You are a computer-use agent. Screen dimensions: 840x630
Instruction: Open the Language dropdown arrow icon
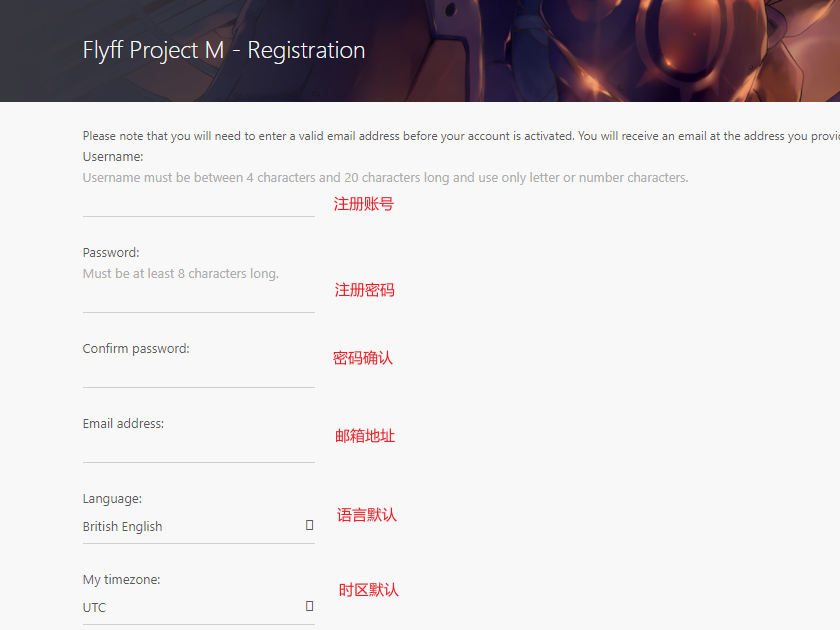310,525
